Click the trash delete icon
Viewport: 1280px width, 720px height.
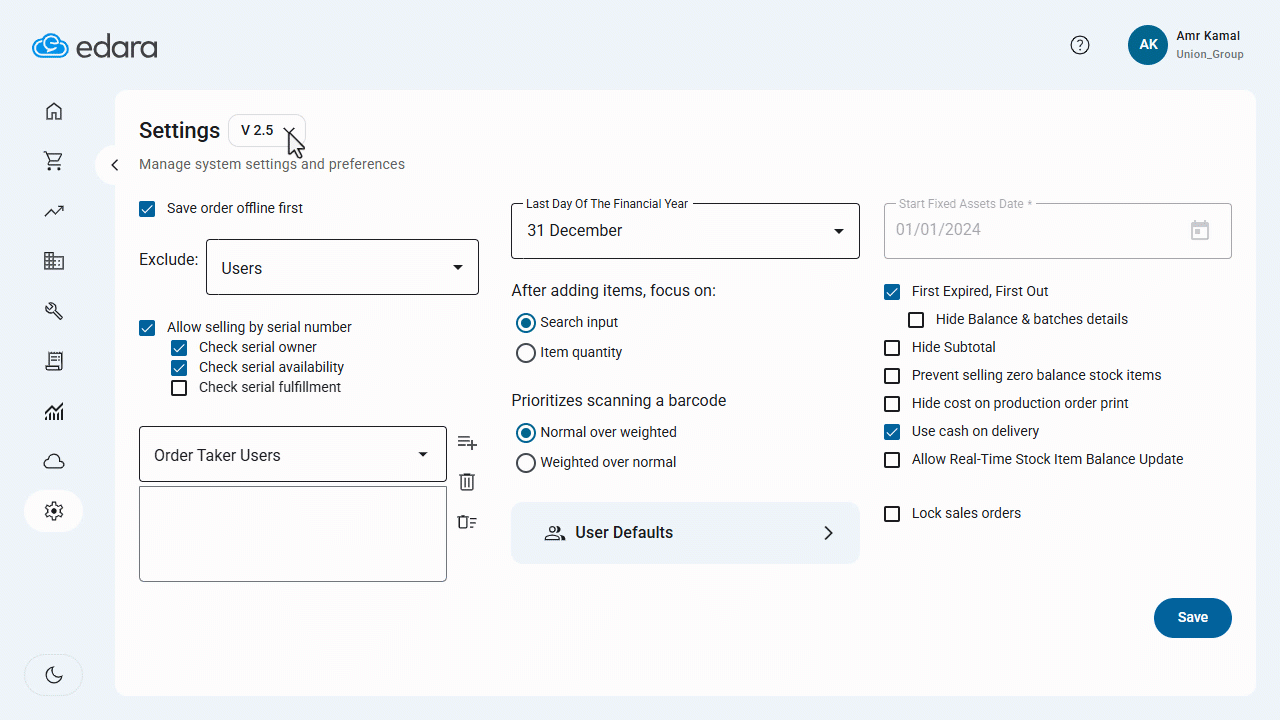tap(467, 482)
